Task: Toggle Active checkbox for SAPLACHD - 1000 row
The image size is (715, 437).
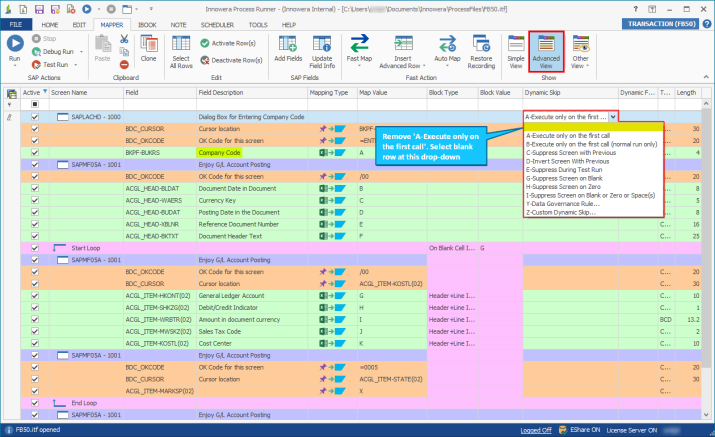Action: [36, 117]
